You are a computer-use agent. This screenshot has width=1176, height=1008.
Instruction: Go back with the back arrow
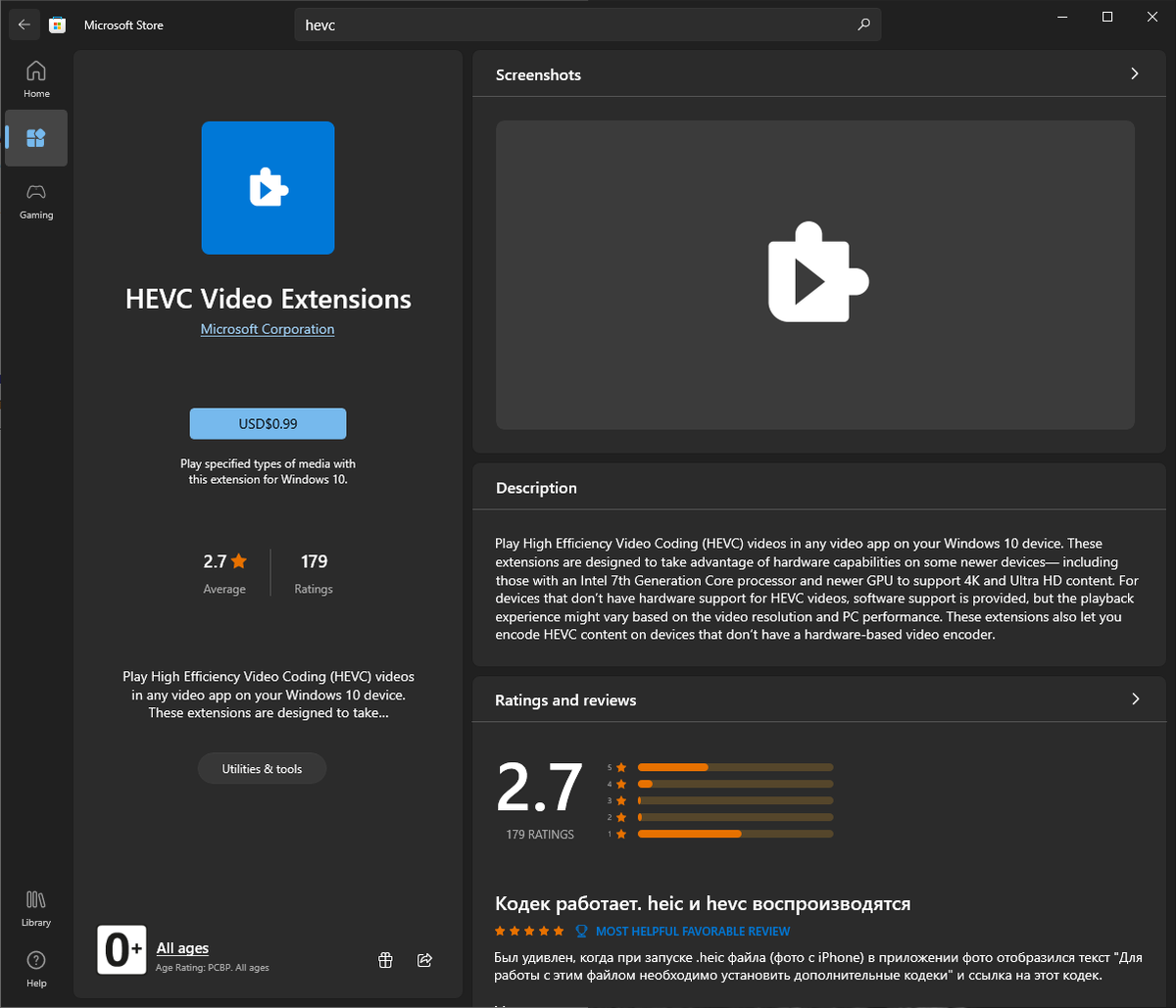point(24,24)
